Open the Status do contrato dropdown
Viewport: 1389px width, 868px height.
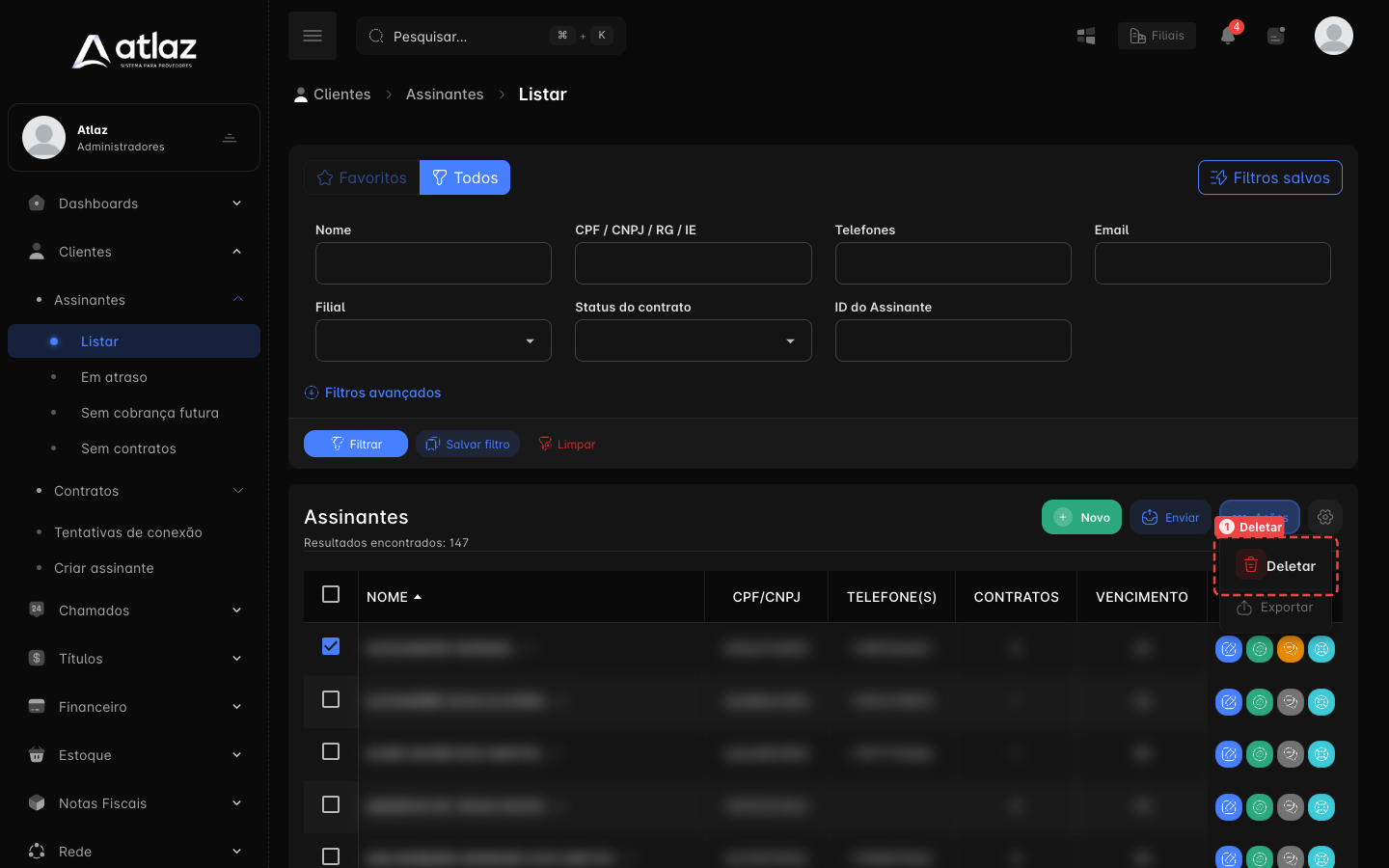tap(693, 340)
